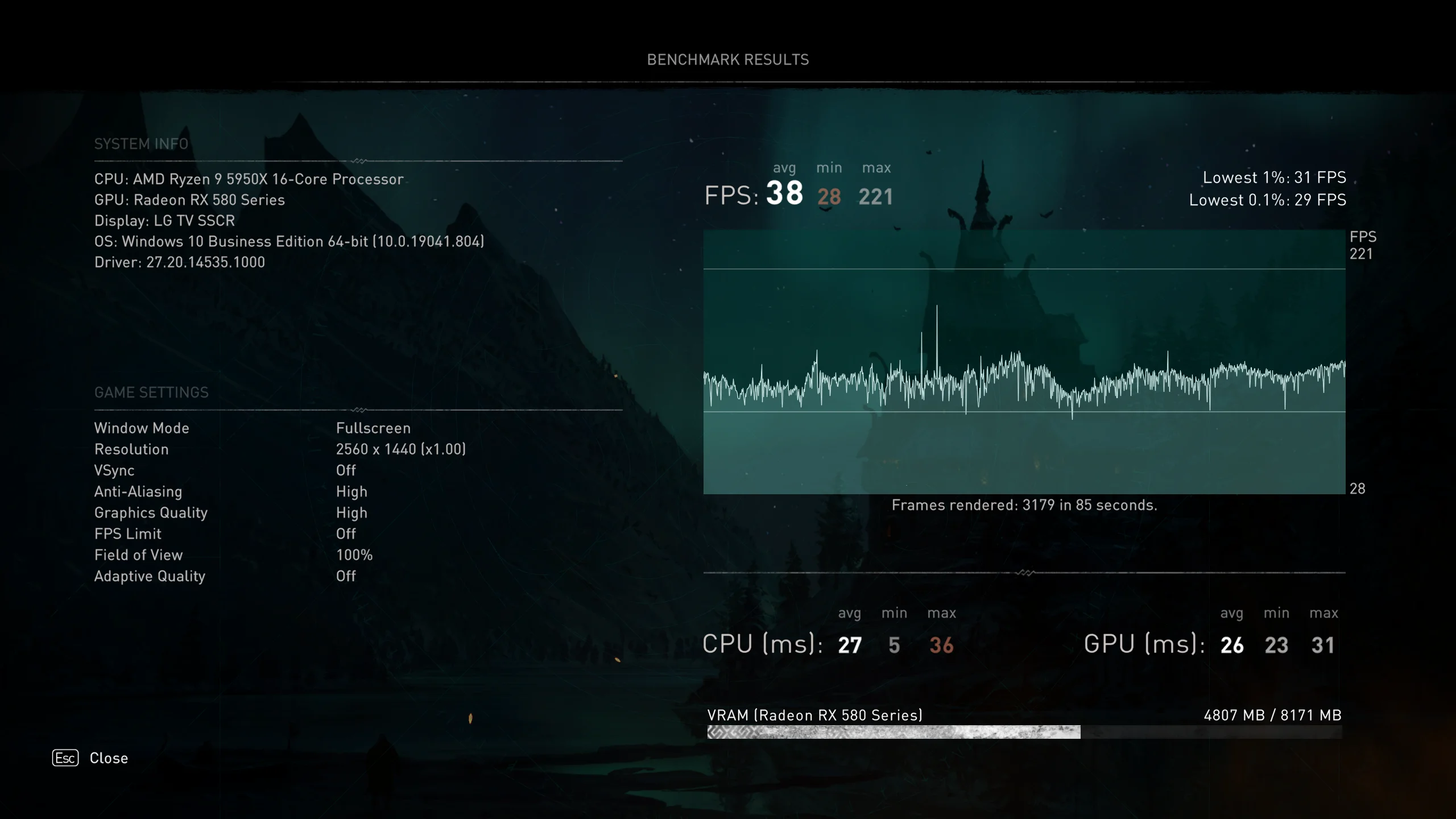Click the average FPS value 38
The image size is (1456, 819).
click(x=784, y=193)
